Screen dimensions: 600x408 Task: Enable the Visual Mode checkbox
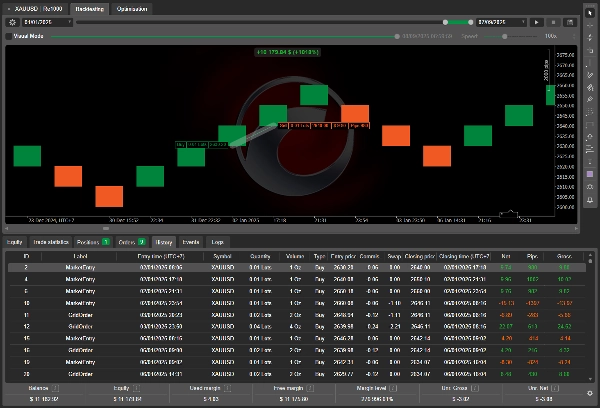click(9, 36)
